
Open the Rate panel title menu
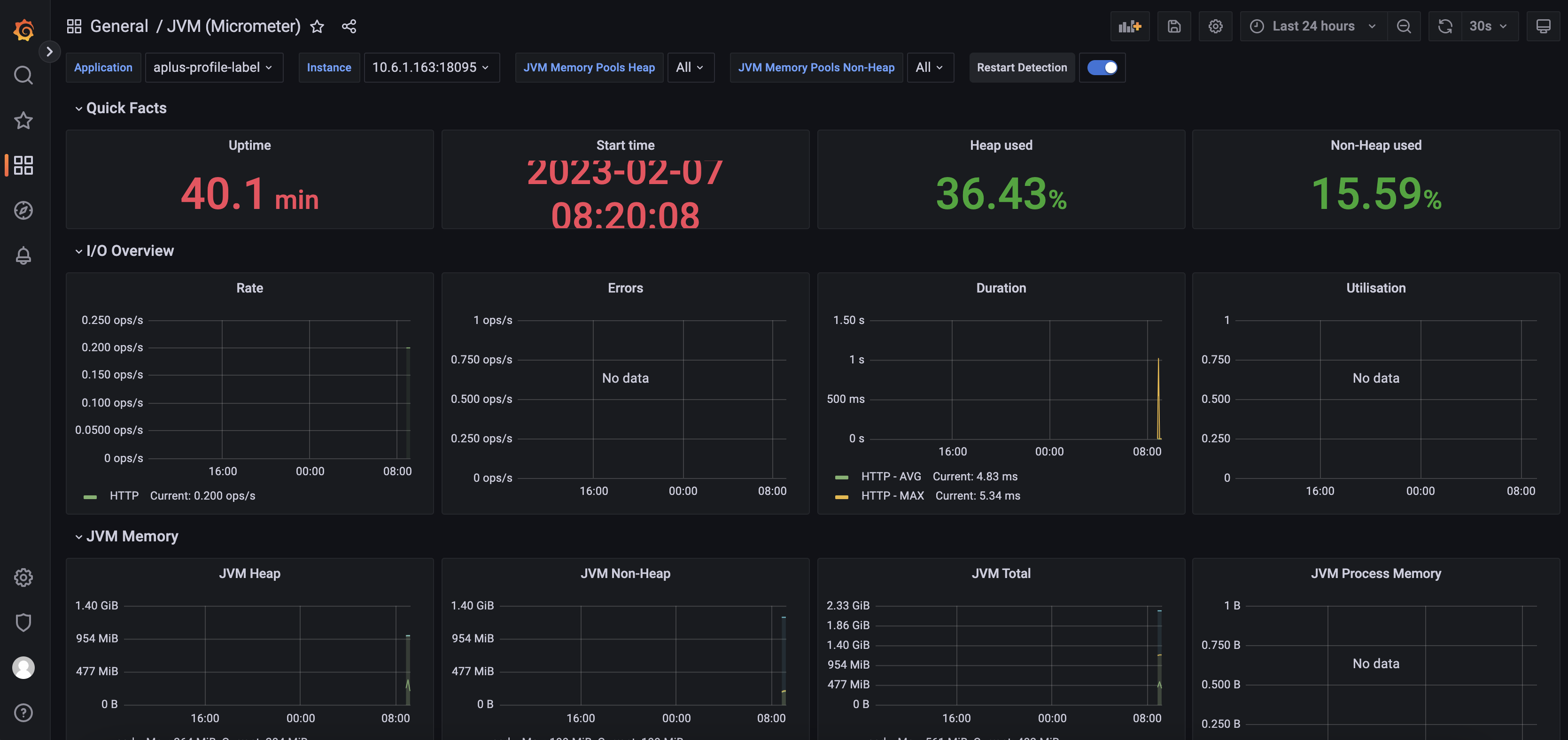pos(249,288)
